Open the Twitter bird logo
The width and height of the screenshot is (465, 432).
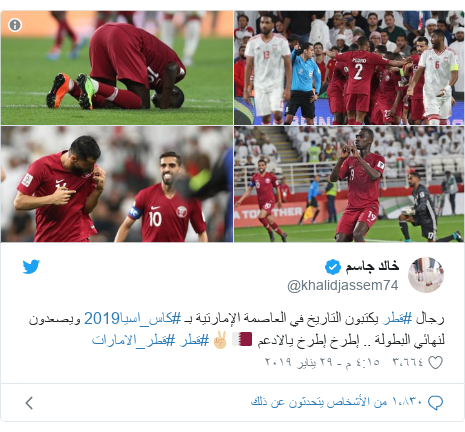click(31, 267)
